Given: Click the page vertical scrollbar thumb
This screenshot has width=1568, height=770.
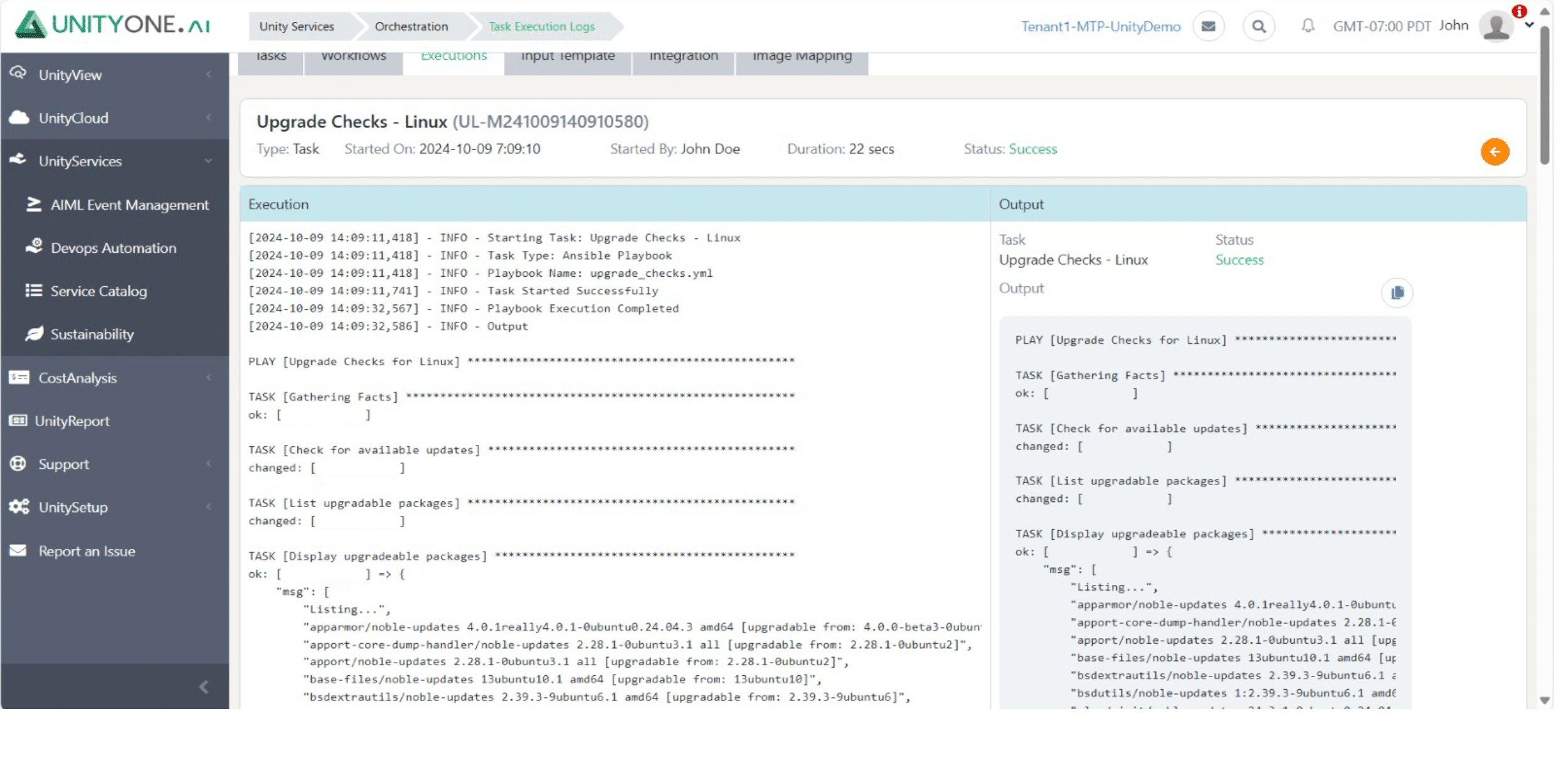Looking at the screenshot, I should tap(1544, 94).
